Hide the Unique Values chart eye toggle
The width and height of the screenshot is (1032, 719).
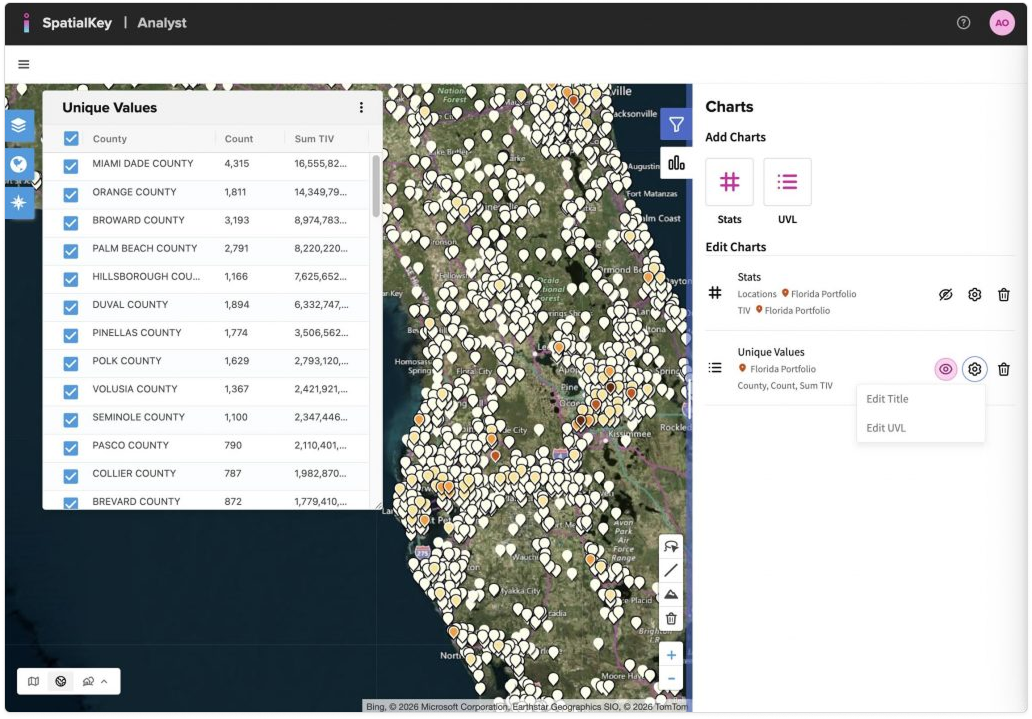tap(945, 369)
